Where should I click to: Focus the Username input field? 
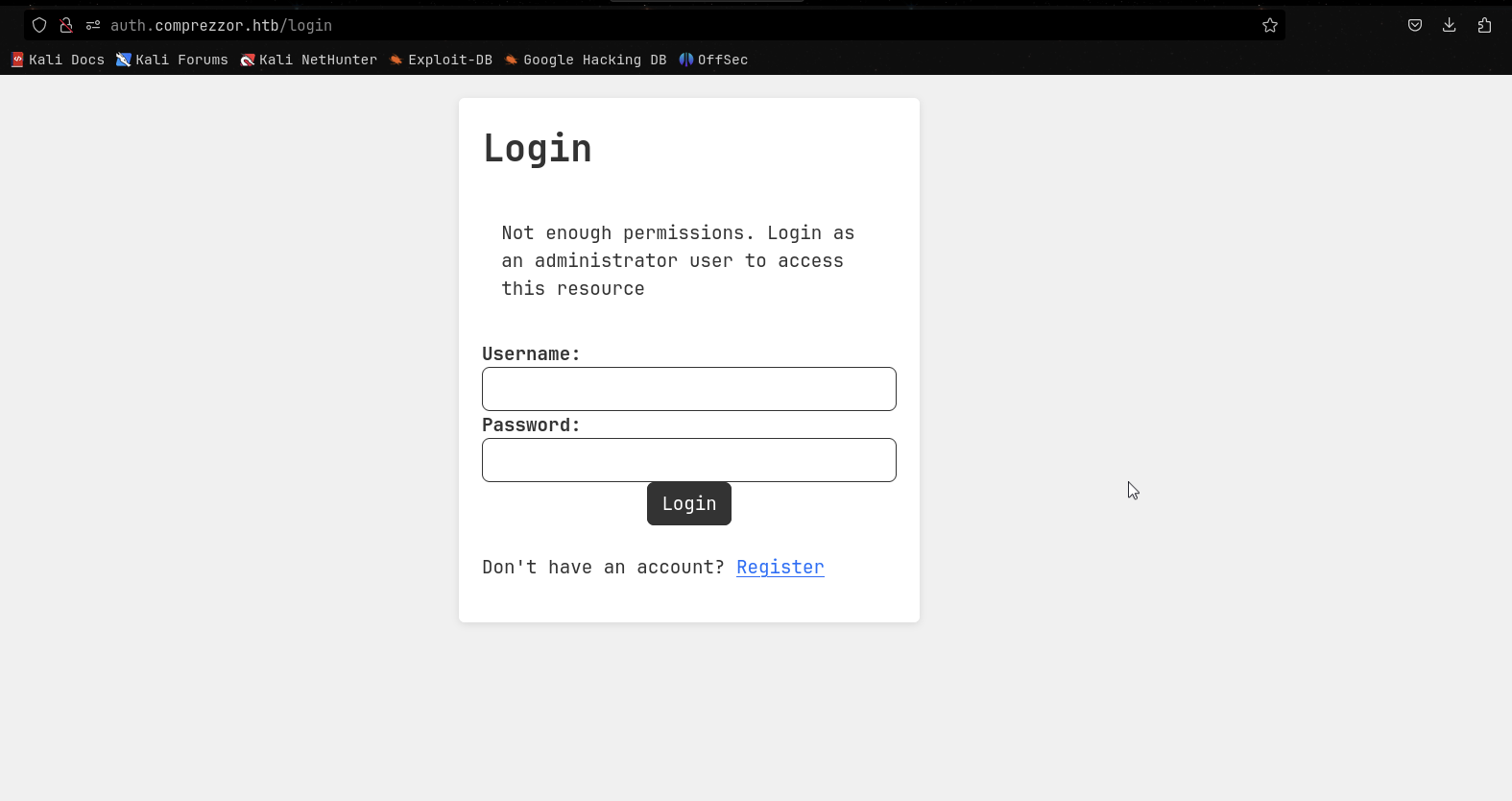(689, 389)
